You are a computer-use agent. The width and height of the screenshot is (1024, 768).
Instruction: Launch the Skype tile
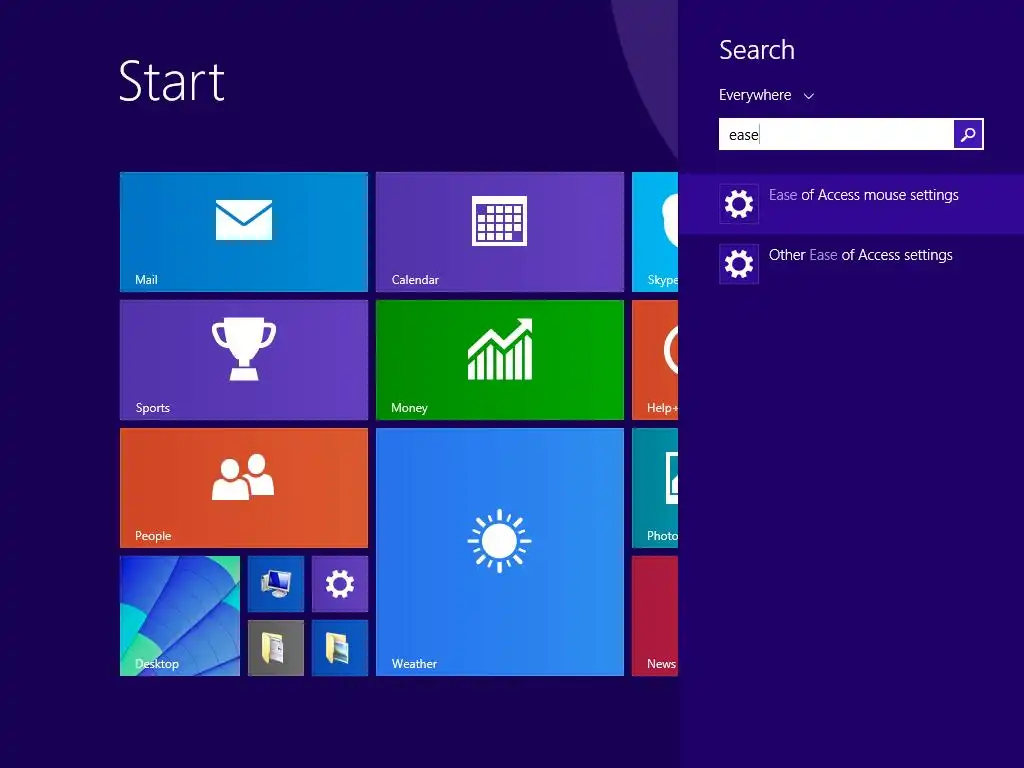click(655, 232)
